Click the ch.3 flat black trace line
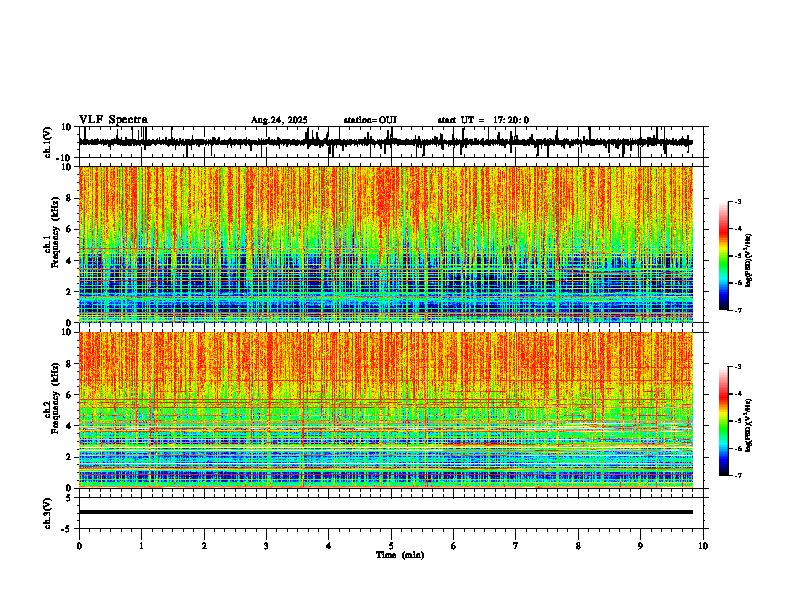792x612 pixels. click(386, 512)
